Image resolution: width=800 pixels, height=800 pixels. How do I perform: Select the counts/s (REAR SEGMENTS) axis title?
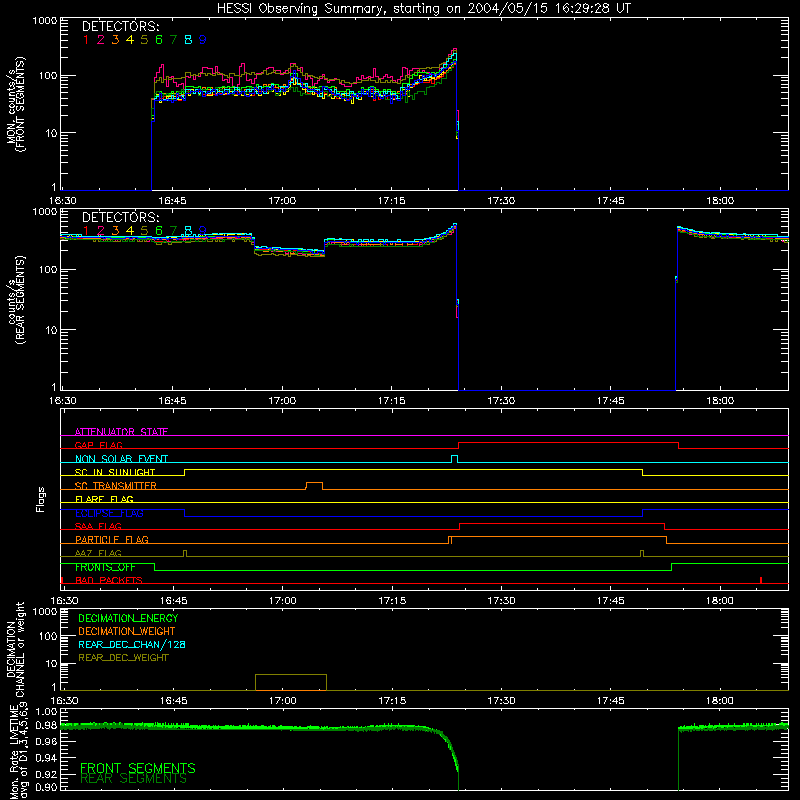point(15,300)
